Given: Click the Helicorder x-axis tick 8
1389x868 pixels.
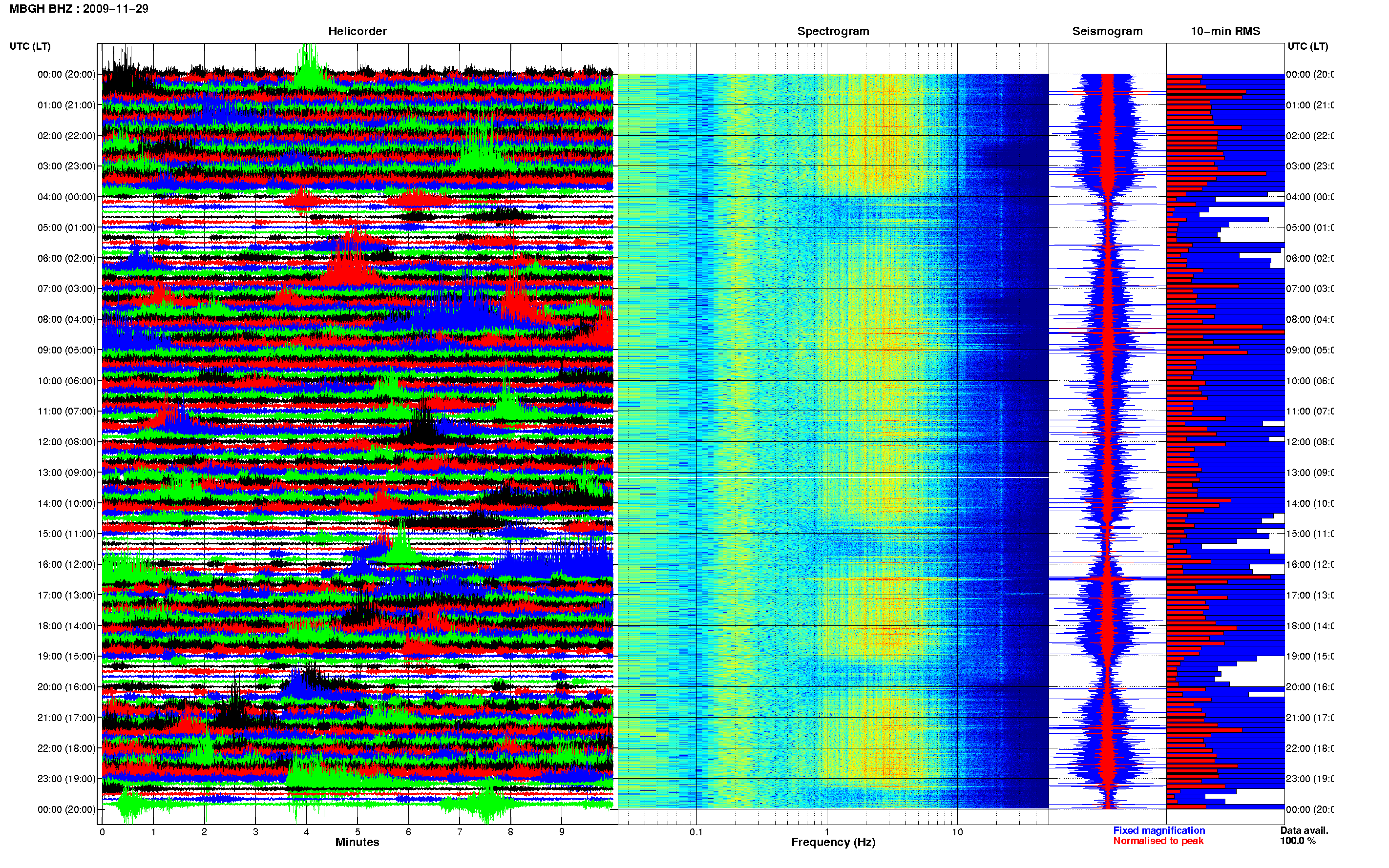Looking at the screenshot, I should (x=510, y=832).
